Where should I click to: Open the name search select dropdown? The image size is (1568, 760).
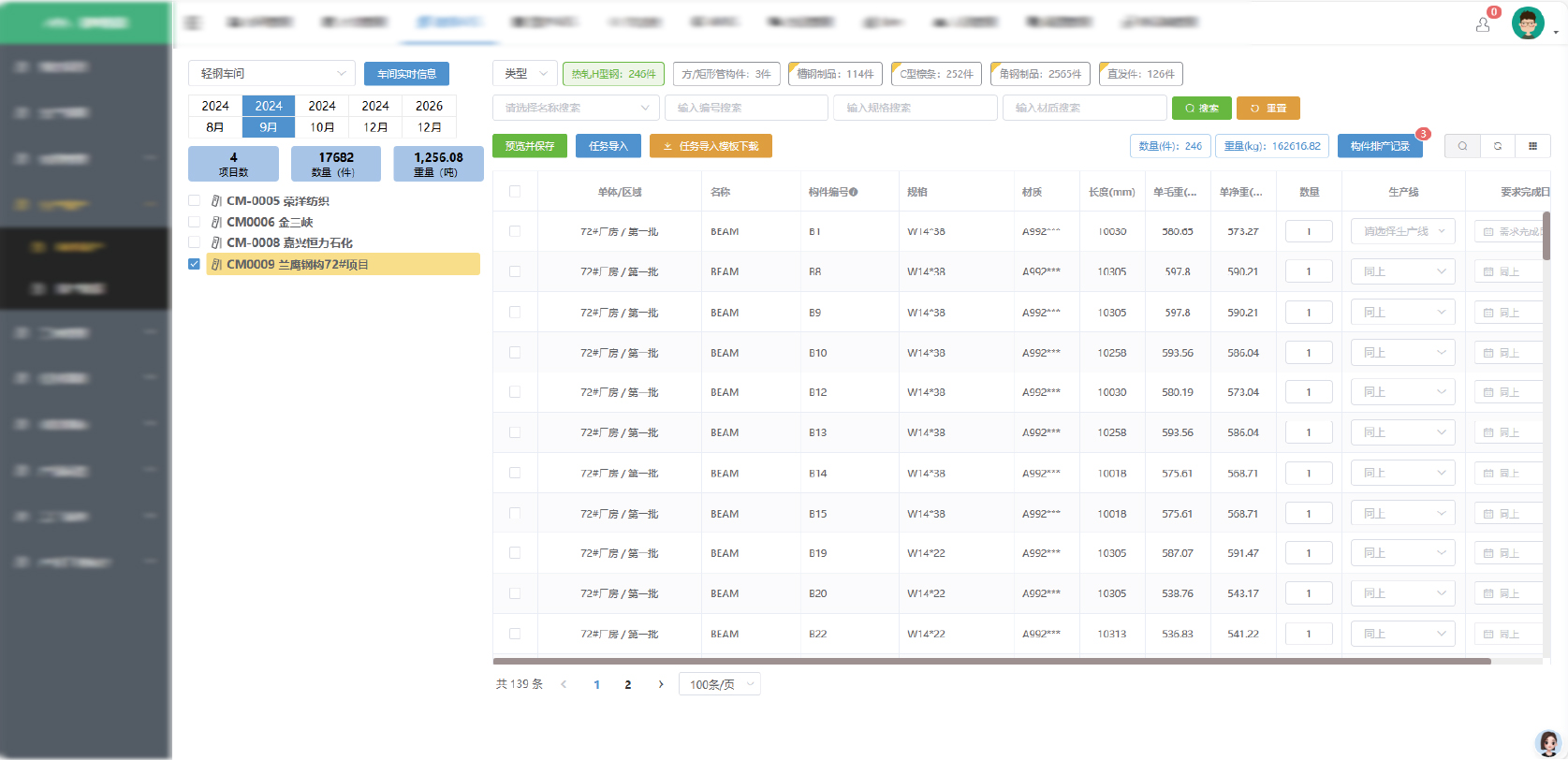(x=576, y=108)
